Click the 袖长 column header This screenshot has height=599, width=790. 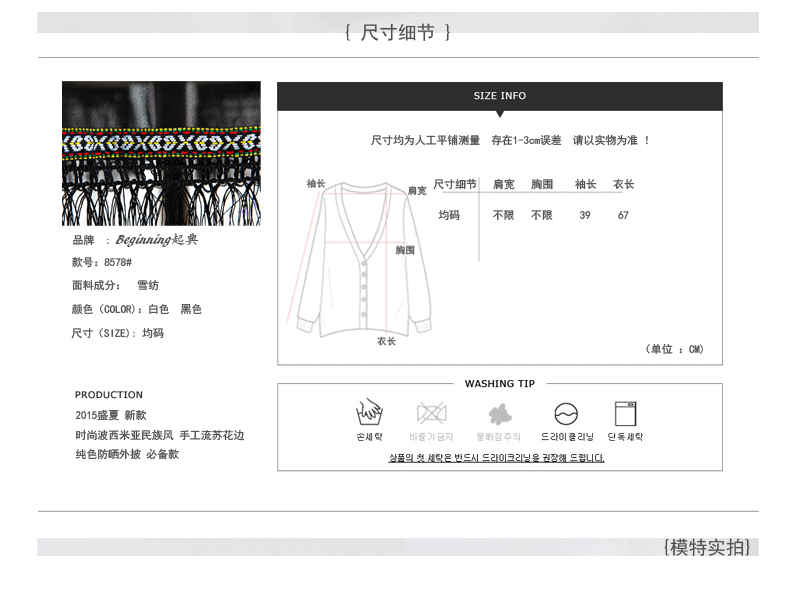click(x=585, y=184)
